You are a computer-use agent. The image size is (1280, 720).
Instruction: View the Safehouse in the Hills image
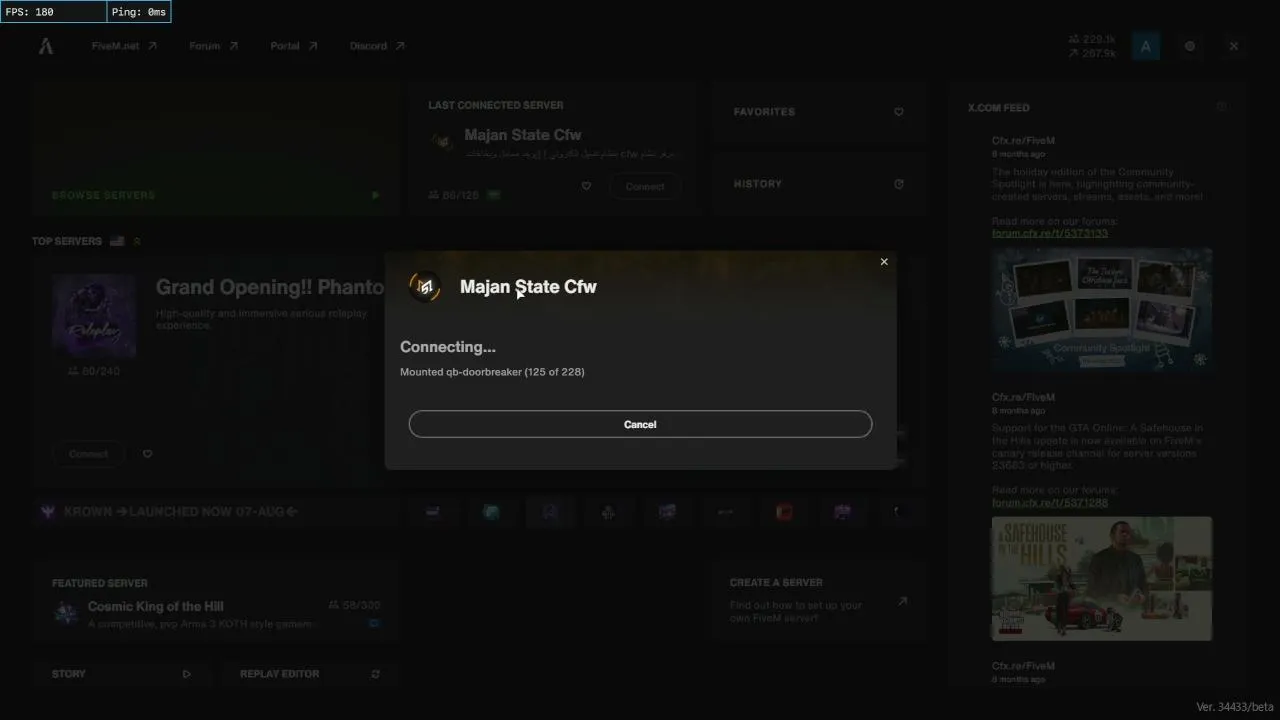(x=1102, y=578)
